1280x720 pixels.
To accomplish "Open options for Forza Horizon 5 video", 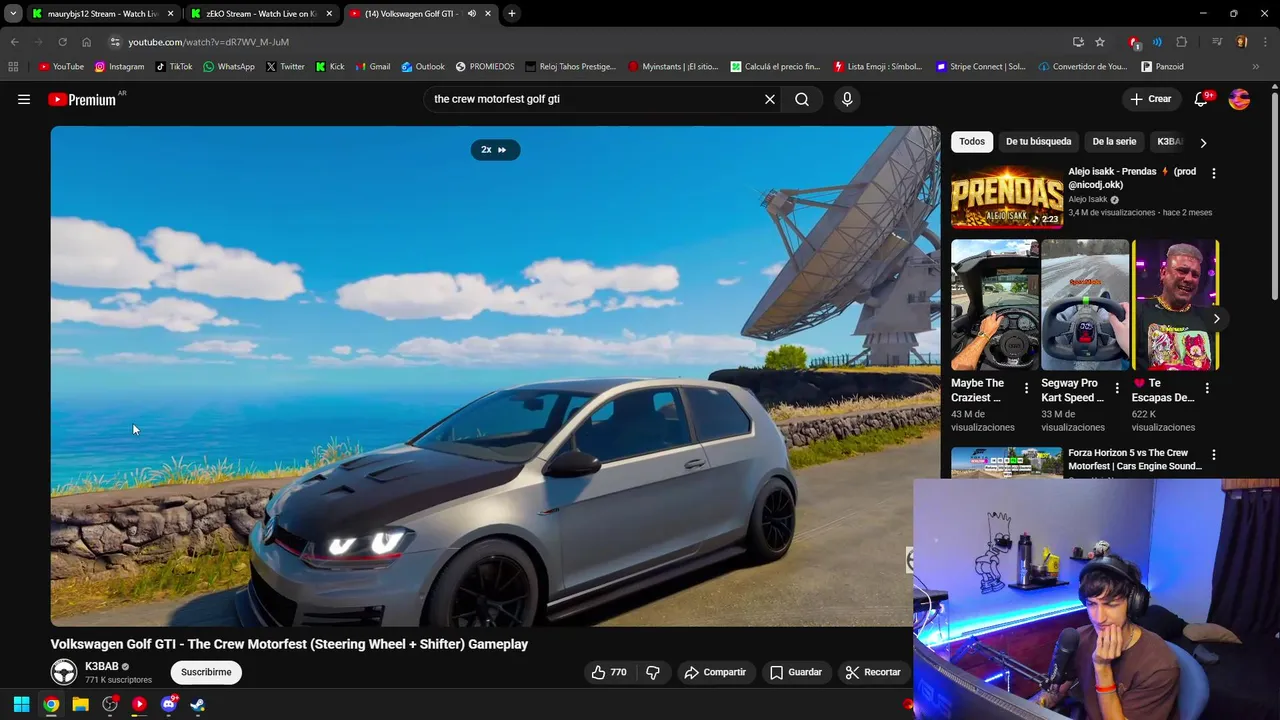I will [x=1214, y=455].
